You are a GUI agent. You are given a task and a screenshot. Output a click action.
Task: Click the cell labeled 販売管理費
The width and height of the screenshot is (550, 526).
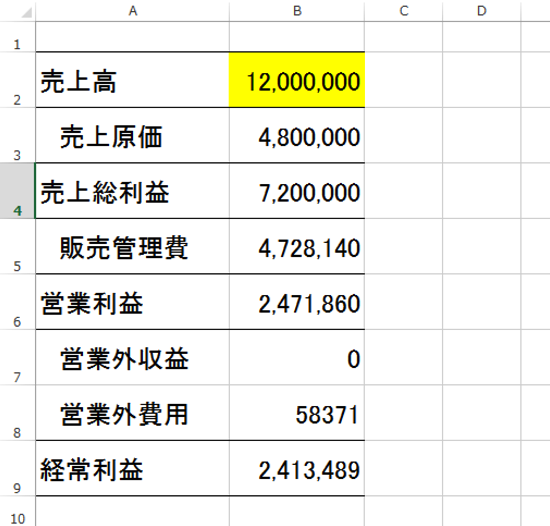(x=132, y=246)
